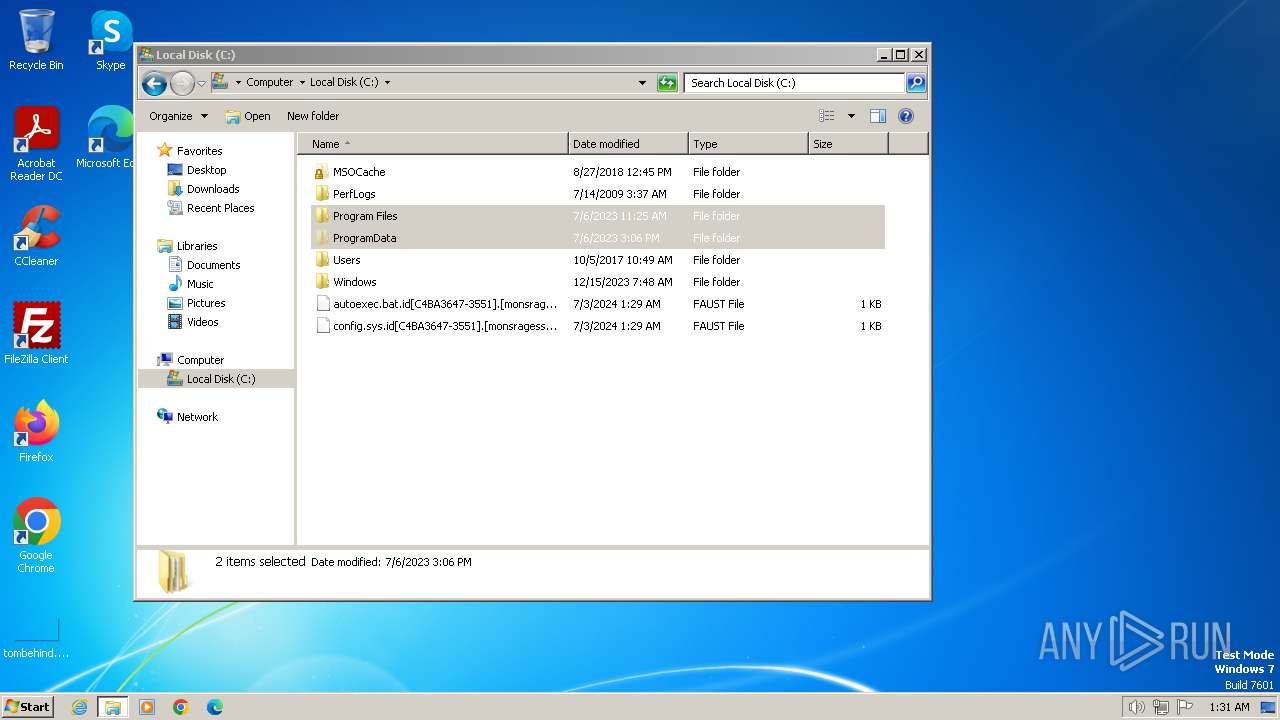Sort by Date modified column
The image size is (1280, 720).
pyautogui.click(x=628, y=144)
